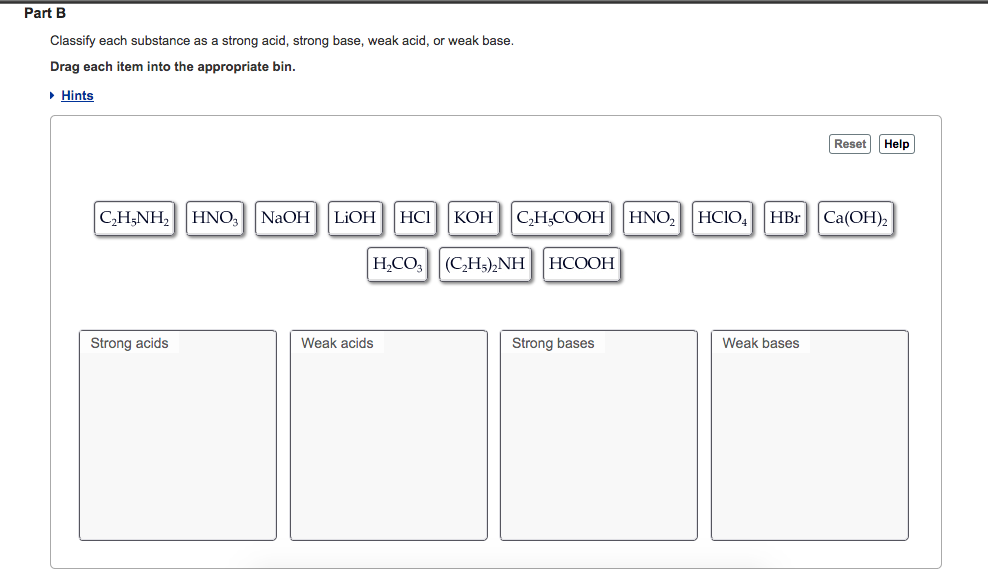Select the NaOH tile

[286, 217]
